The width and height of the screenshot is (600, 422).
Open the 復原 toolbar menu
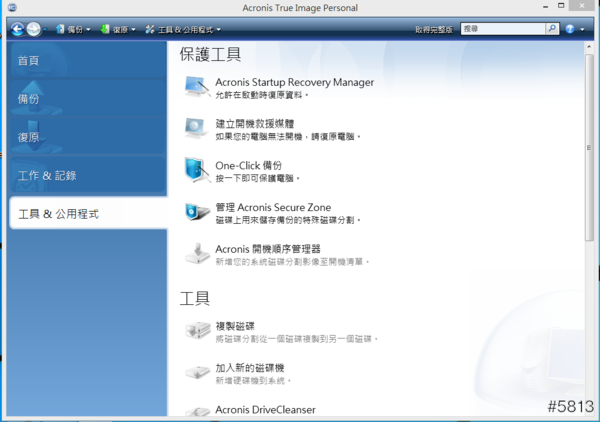118,29
